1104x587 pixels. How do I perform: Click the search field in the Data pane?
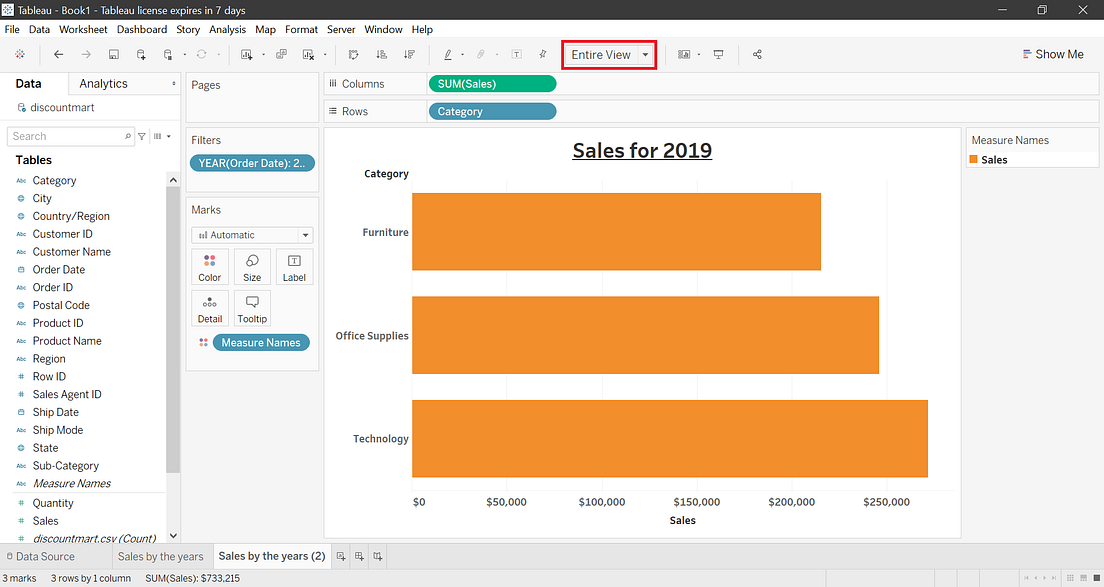pyautogui.click(x=65, y=135)
